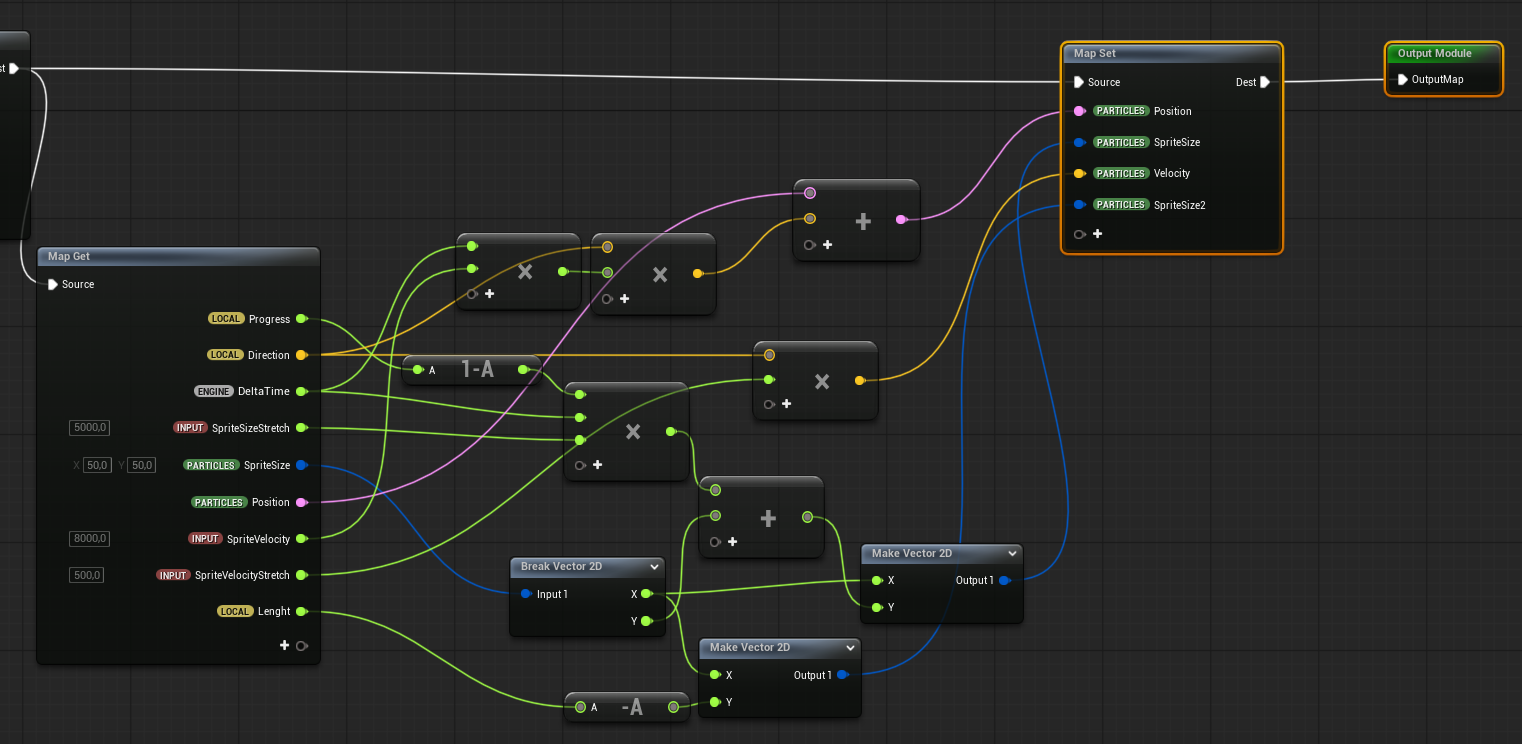Click the output pin of the -A negate node
Screen dimensions: 1522x744
point(674,707)
